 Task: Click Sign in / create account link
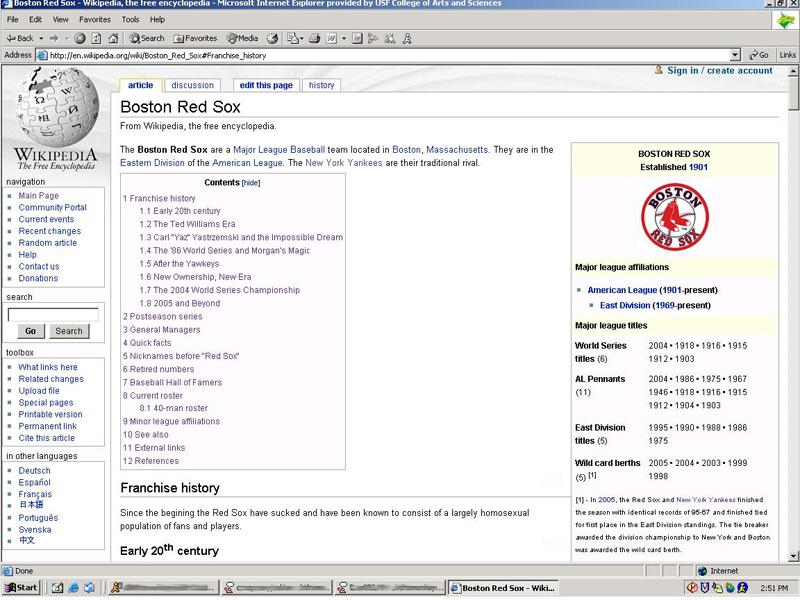[719, 70]
